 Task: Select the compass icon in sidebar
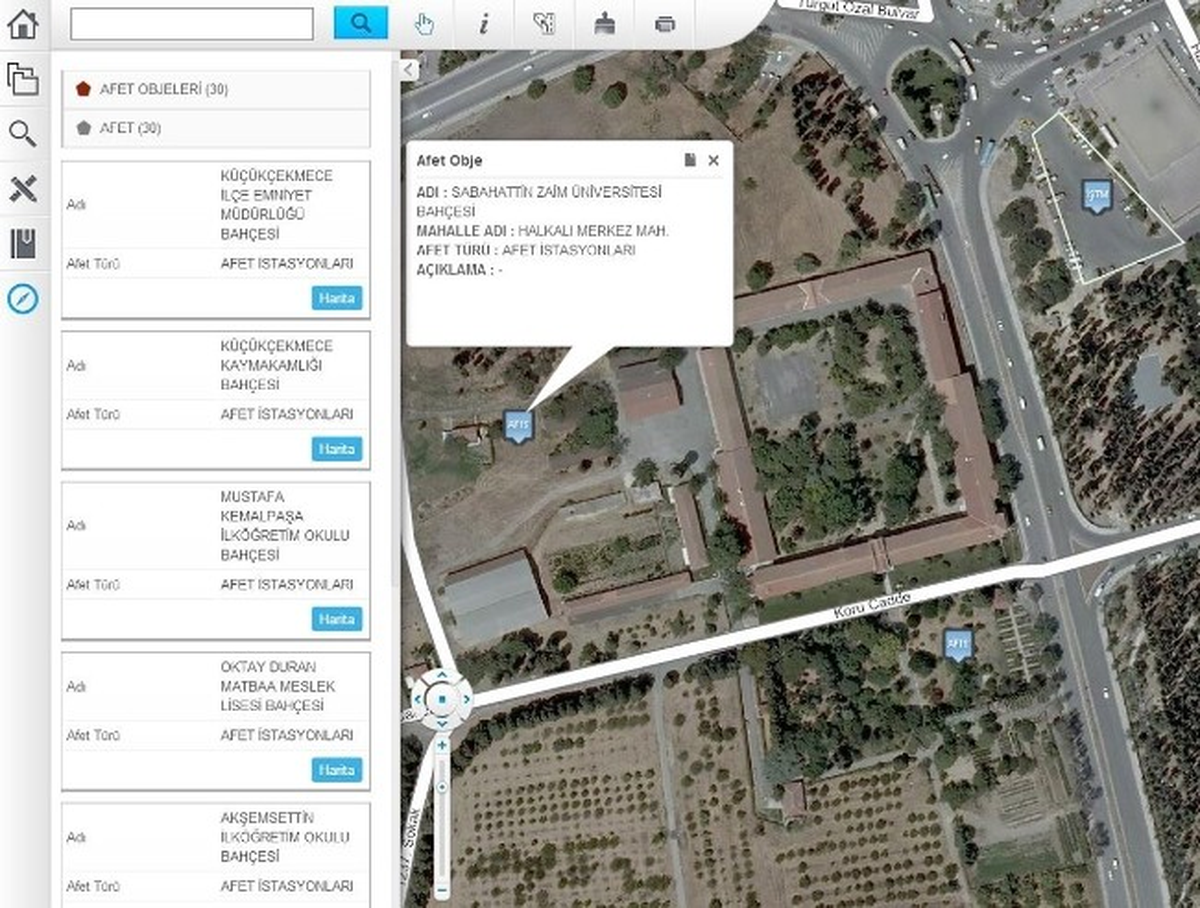[x=22, y=297]
